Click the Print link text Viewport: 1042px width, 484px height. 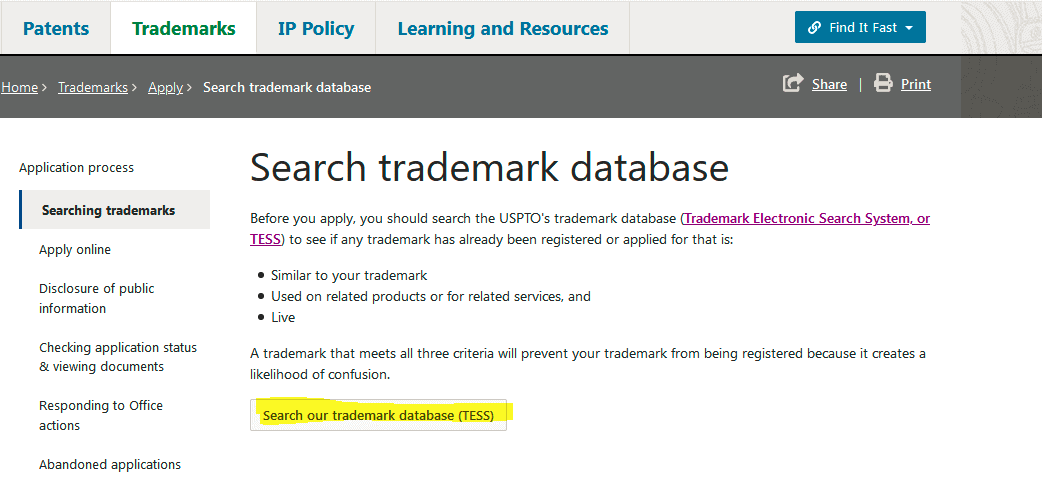click(x=916, y=84)
